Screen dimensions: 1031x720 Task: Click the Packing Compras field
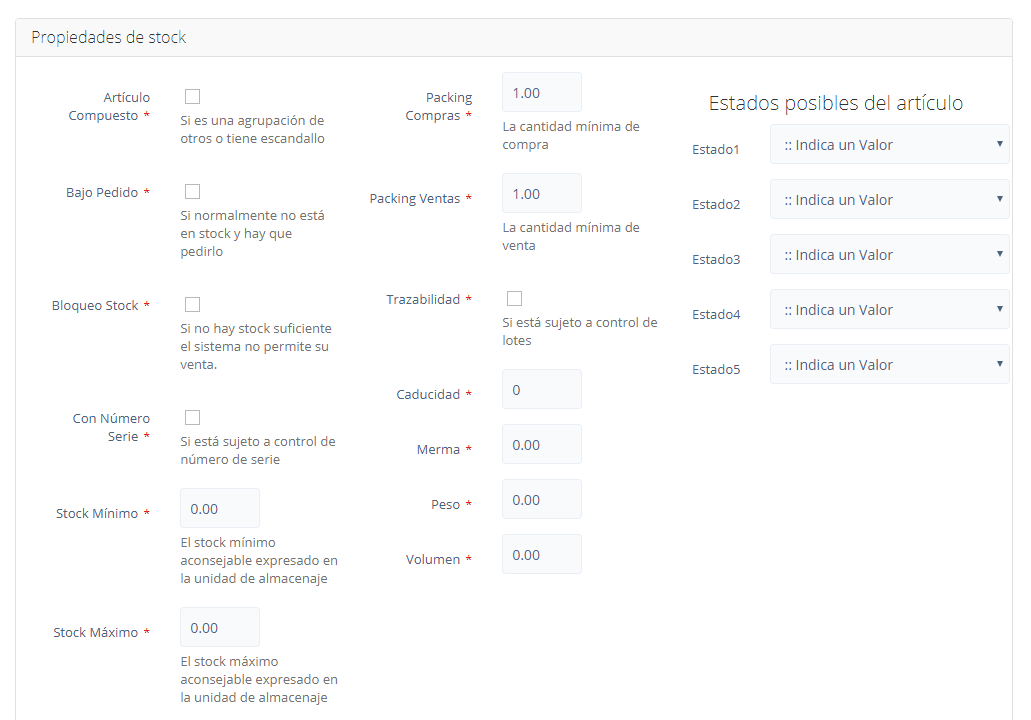click(541, 92)
